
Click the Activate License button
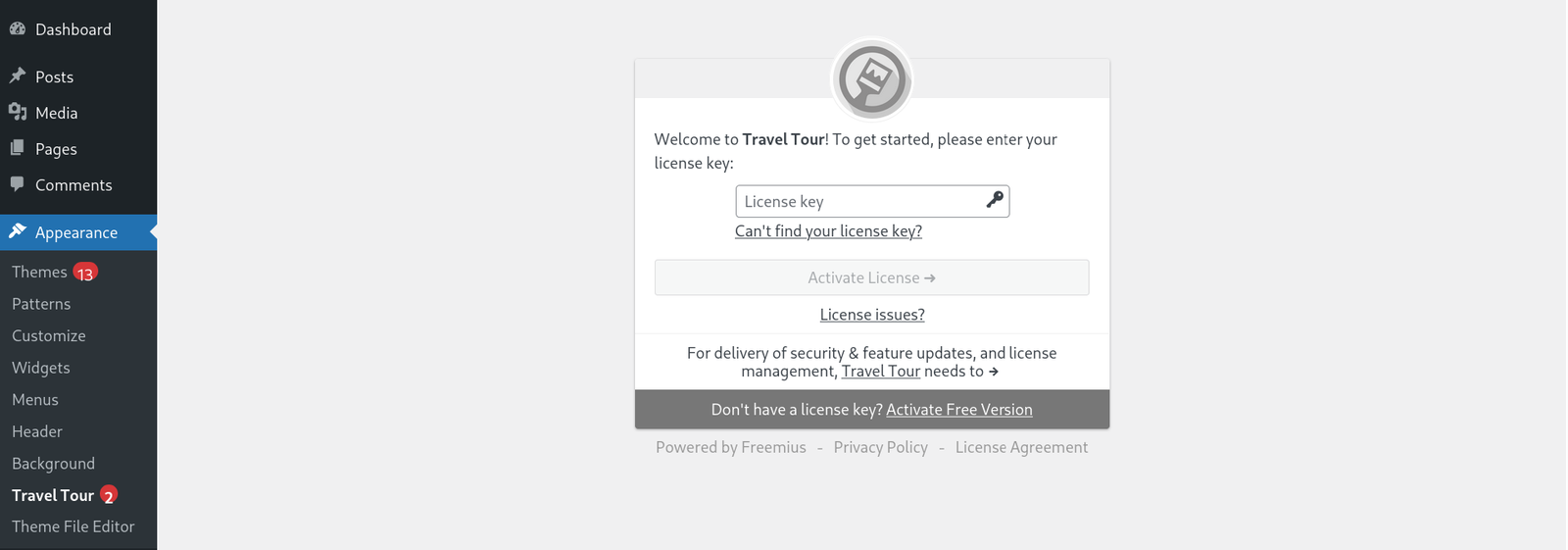tap(872, 277)
